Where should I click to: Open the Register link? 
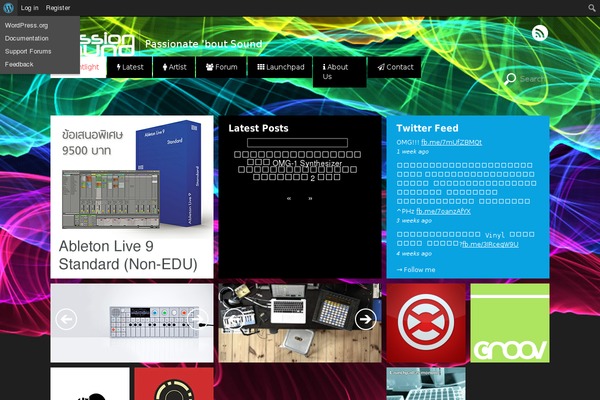58,8
